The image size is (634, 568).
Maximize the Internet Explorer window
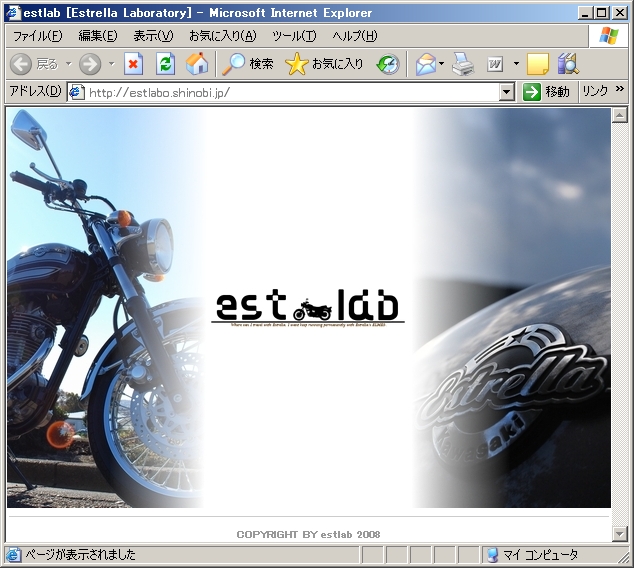(x=601, y=13)
